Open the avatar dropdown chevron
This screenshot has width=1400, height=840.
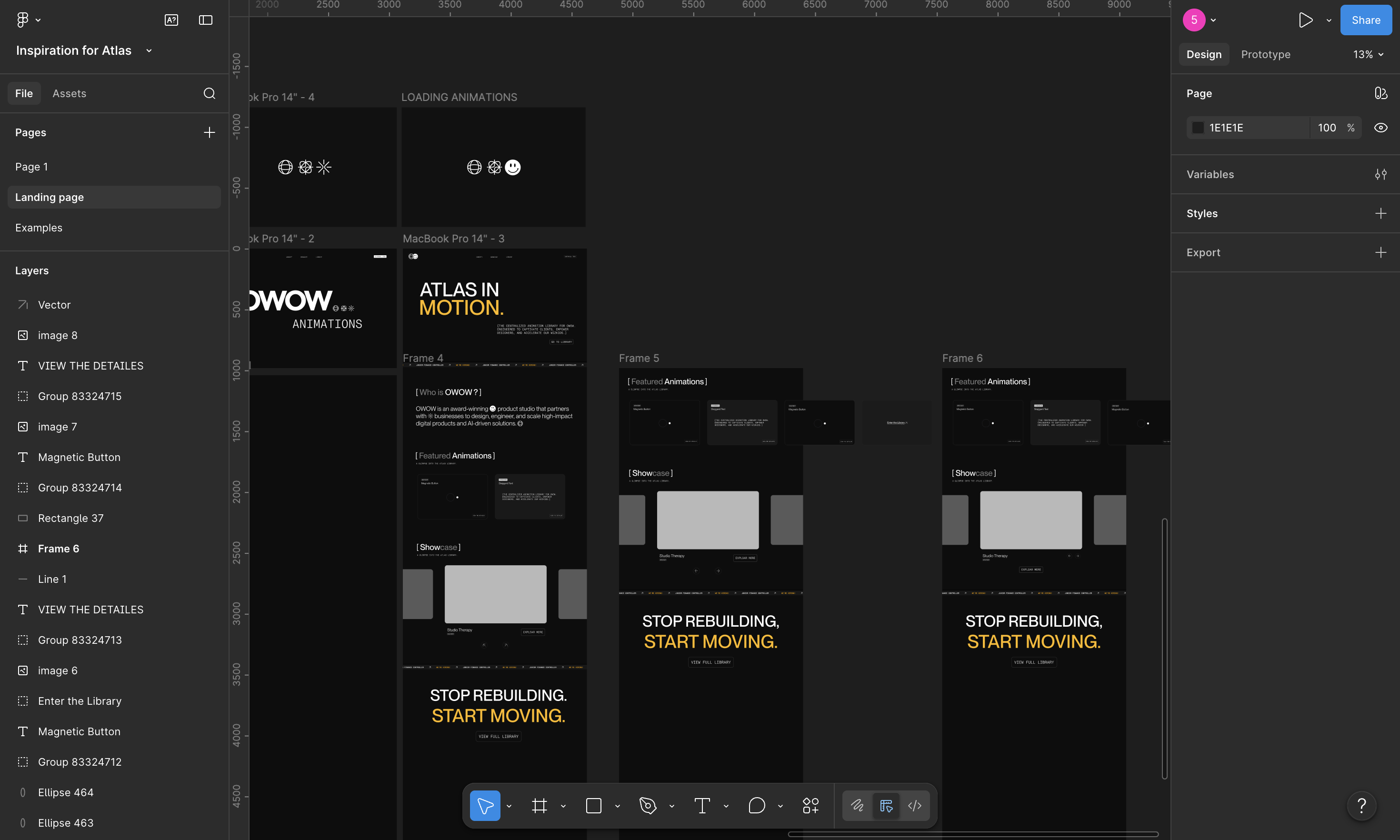[1213, 20]
